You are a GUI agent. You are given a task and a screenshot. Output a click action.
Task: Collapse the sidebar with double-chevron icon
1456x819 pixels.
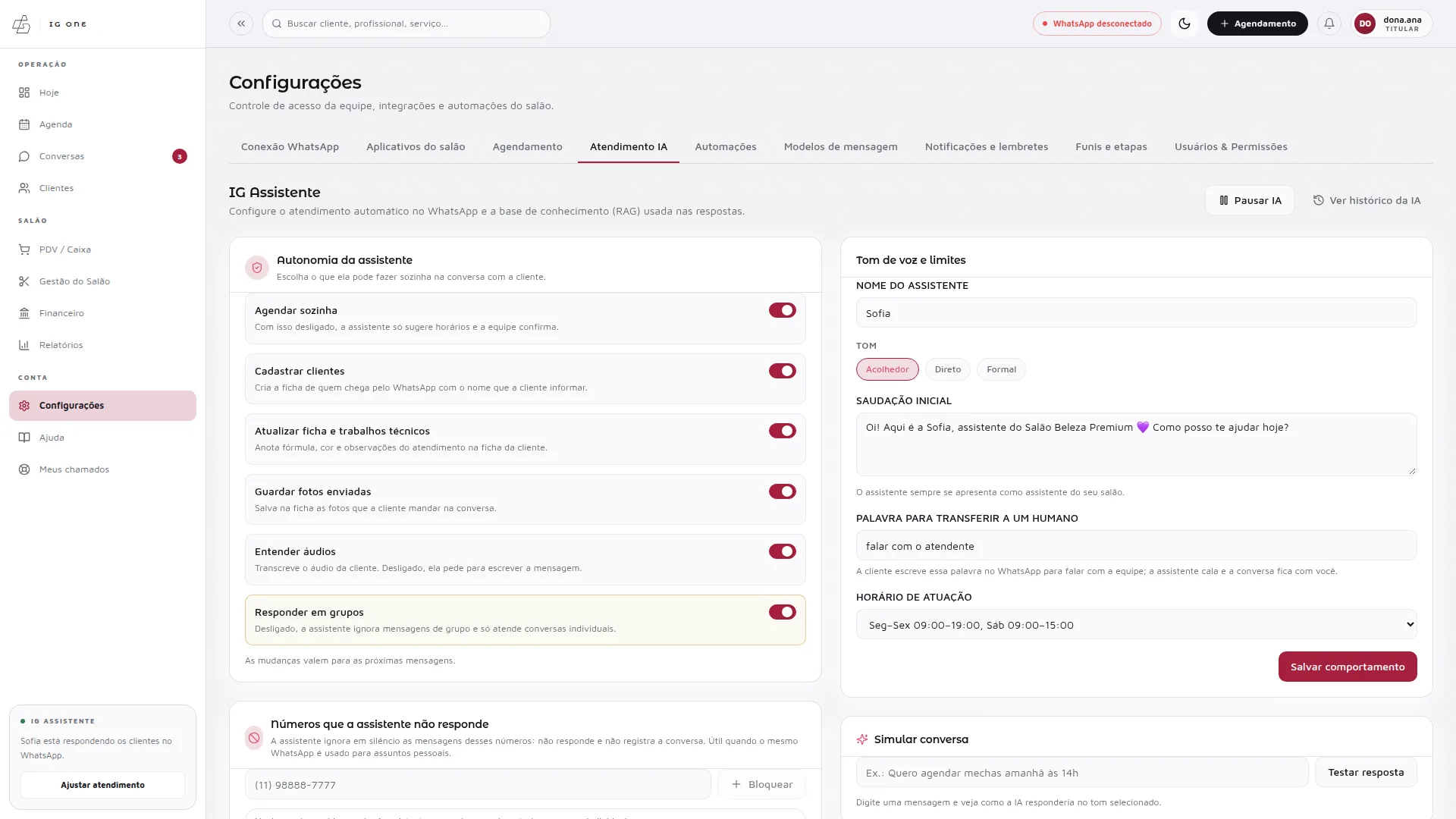tap(241, 24)
